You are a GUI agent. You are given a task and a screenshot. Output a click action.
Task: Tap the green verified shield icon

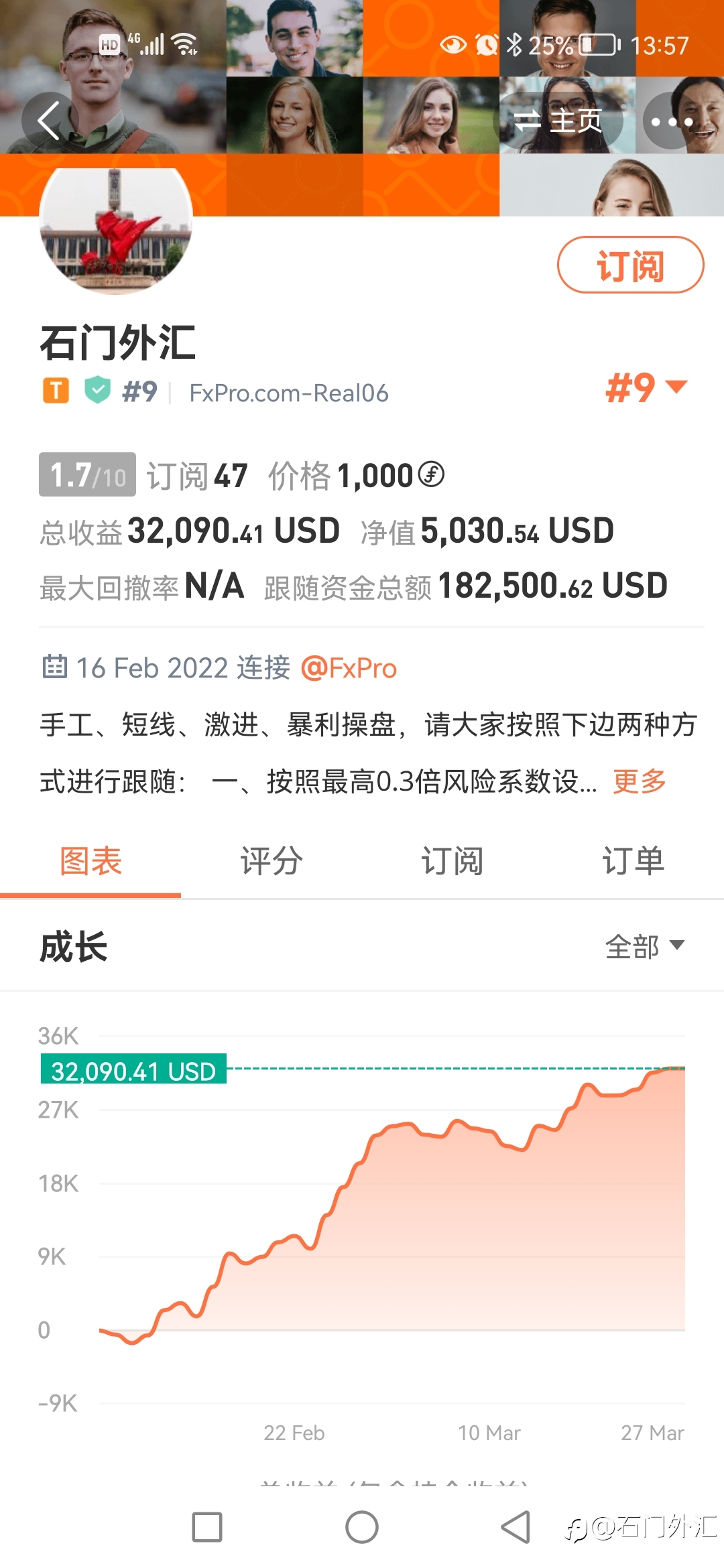[98, 389]
